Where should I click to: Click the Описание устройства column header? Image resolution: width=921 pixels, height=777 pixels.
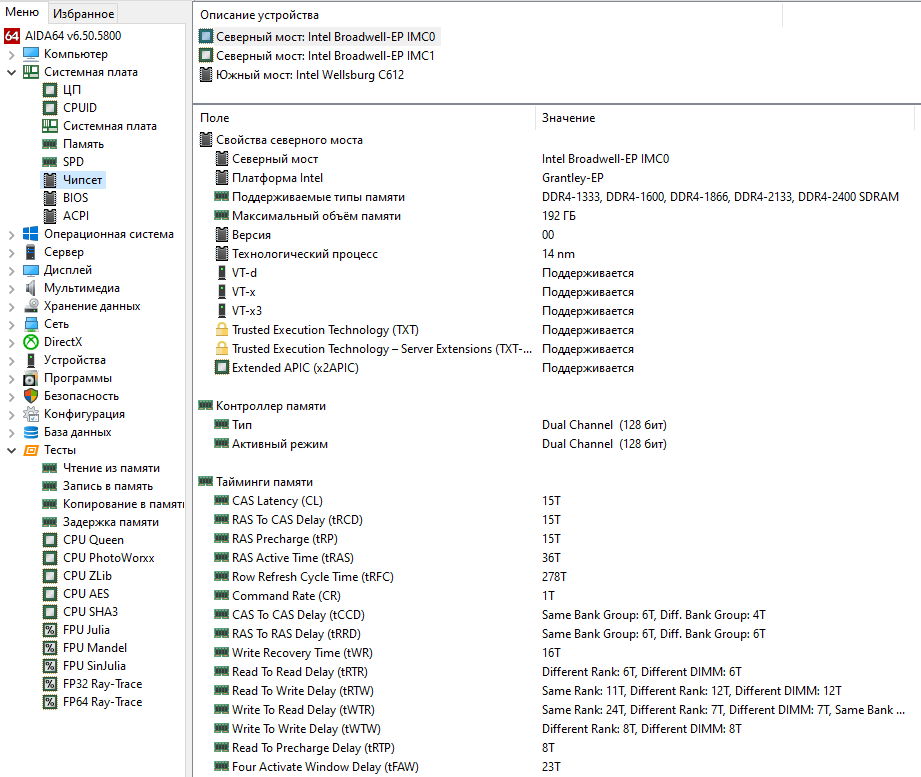[x=488, y=15]
